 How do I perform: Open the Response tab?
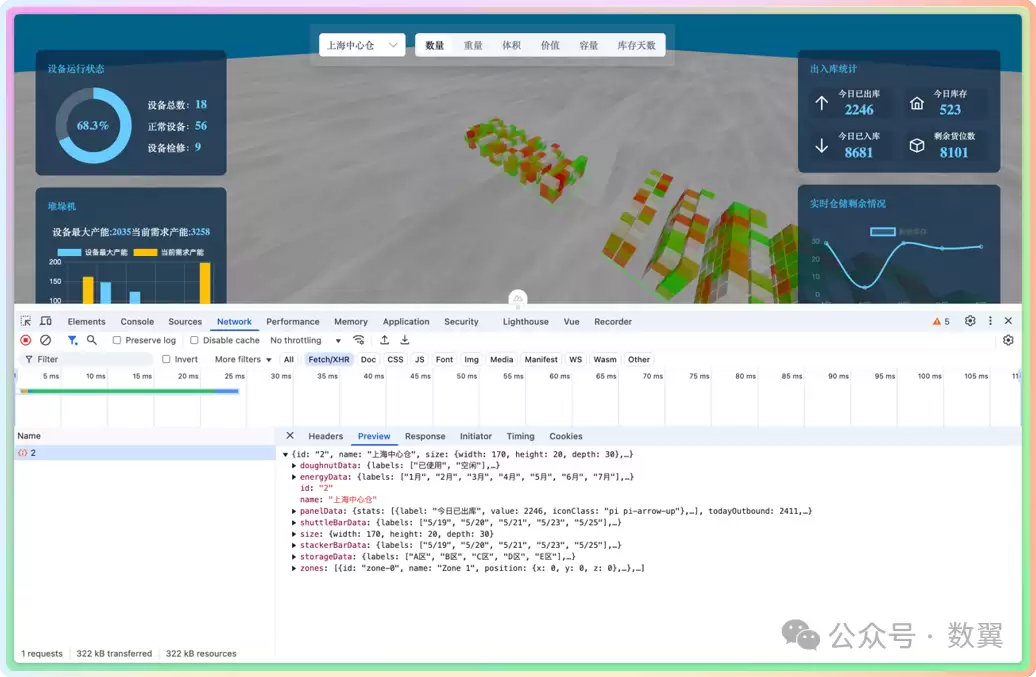(425, 437)
